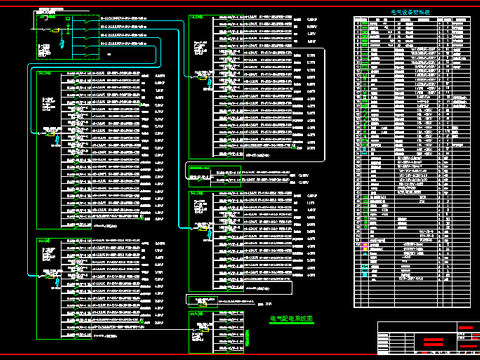Click first green symbol in legend table
480x360 pixels.
(x=365, y=24)
